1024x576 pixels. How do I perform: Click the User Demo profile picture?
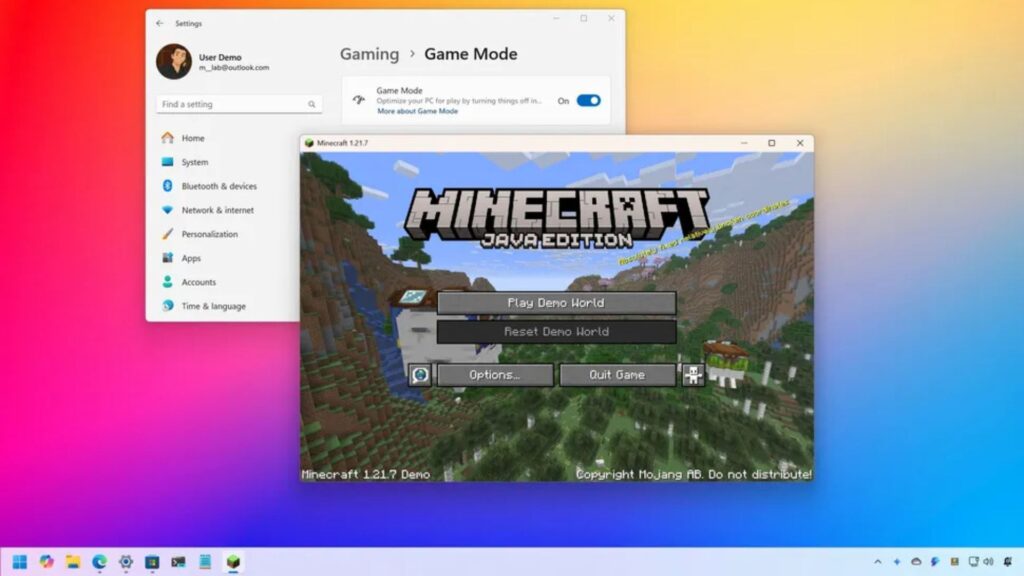(x=174, y=61)
